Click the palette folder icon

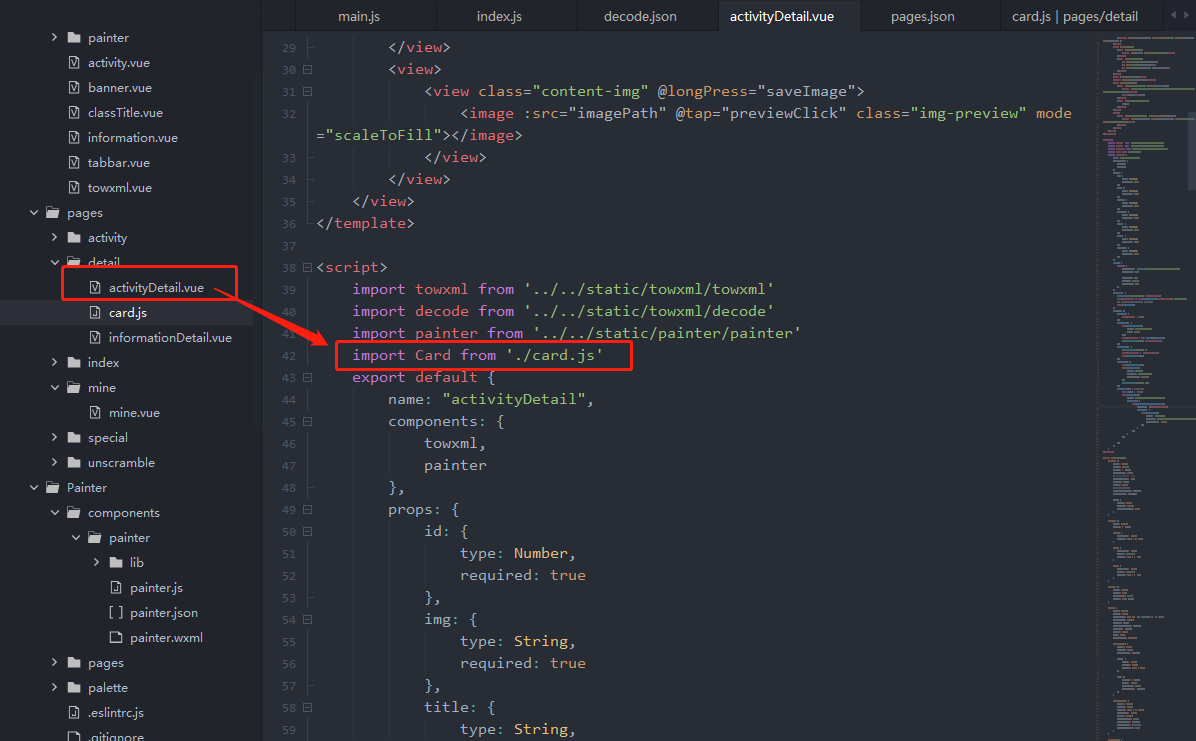(74, 688)
